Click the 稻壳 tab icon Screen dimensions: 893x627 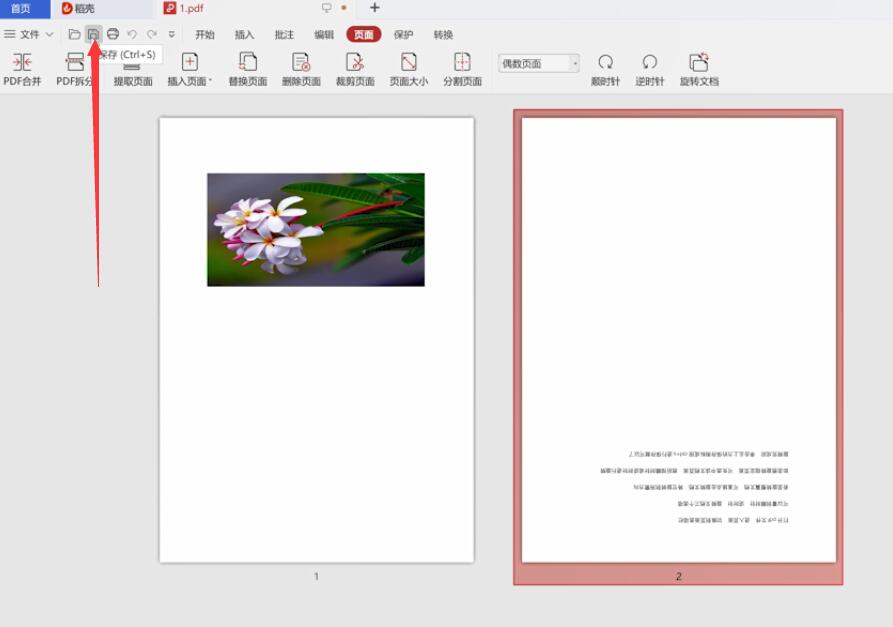coord(67,8)
